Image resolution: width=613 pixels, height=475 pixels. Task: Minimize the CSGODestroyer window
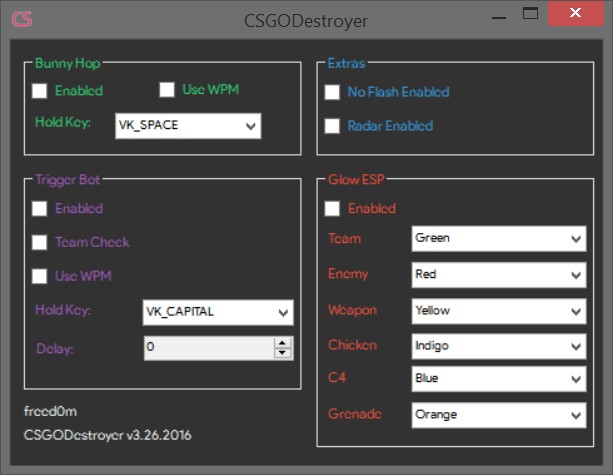[499, 16]
